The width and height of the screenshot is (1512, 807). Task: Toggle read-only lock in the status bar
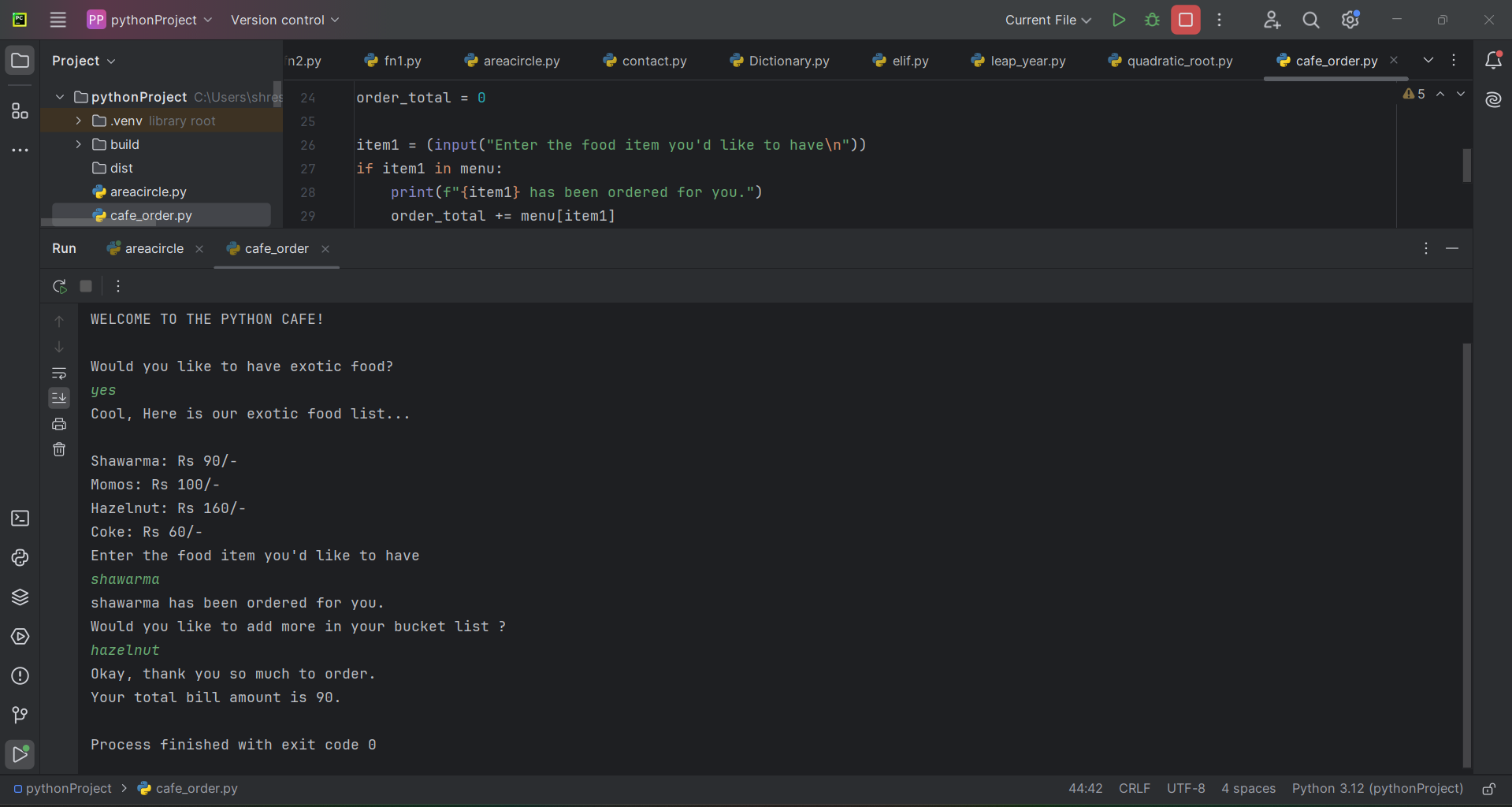point(1488,789)
